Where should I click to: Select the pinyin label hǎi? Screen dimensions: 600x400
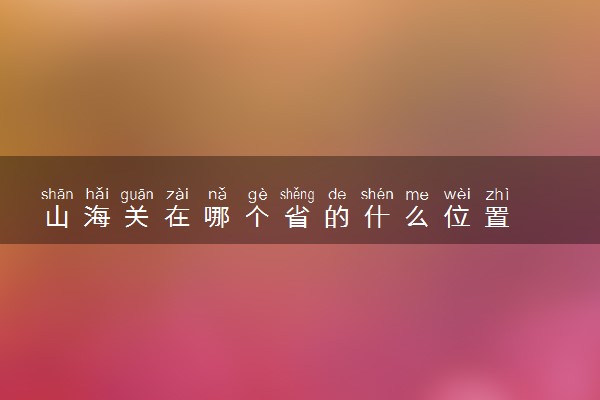(97, 194)
